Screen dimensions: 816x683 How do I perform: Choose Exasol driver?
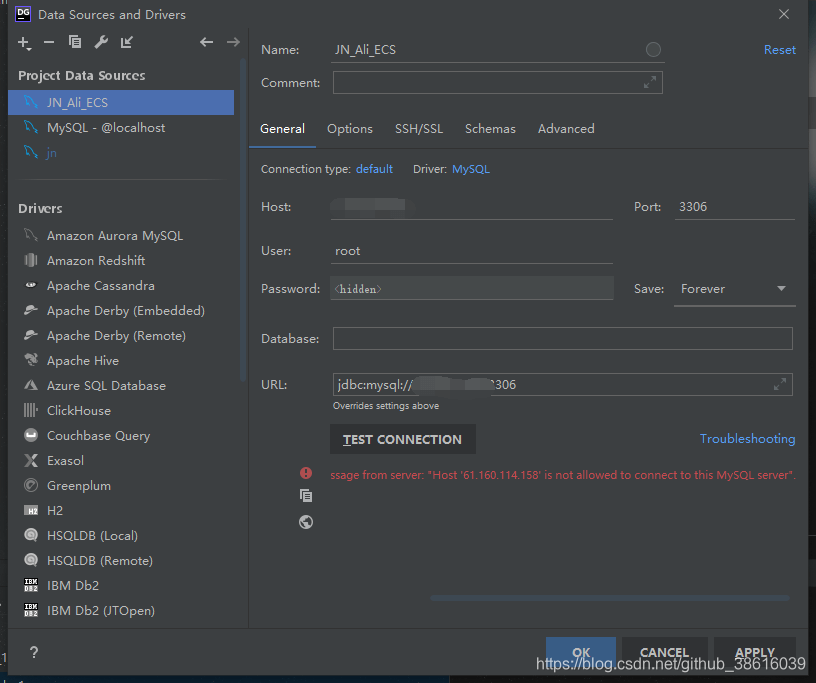pos(121,461)
